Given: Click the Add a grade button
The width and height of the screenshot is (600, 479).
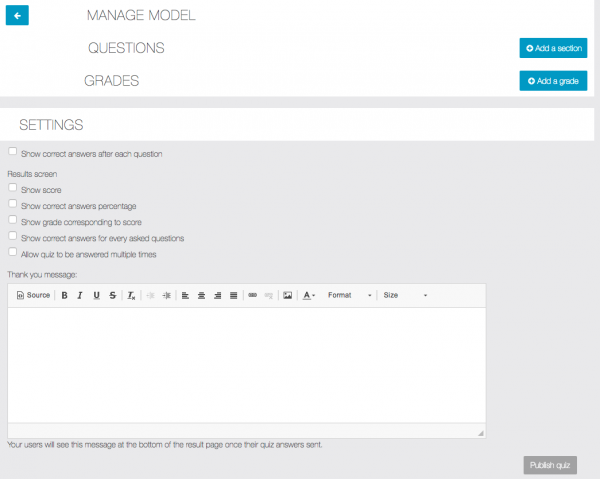Looking at the screenshot, I should point(553,81).
